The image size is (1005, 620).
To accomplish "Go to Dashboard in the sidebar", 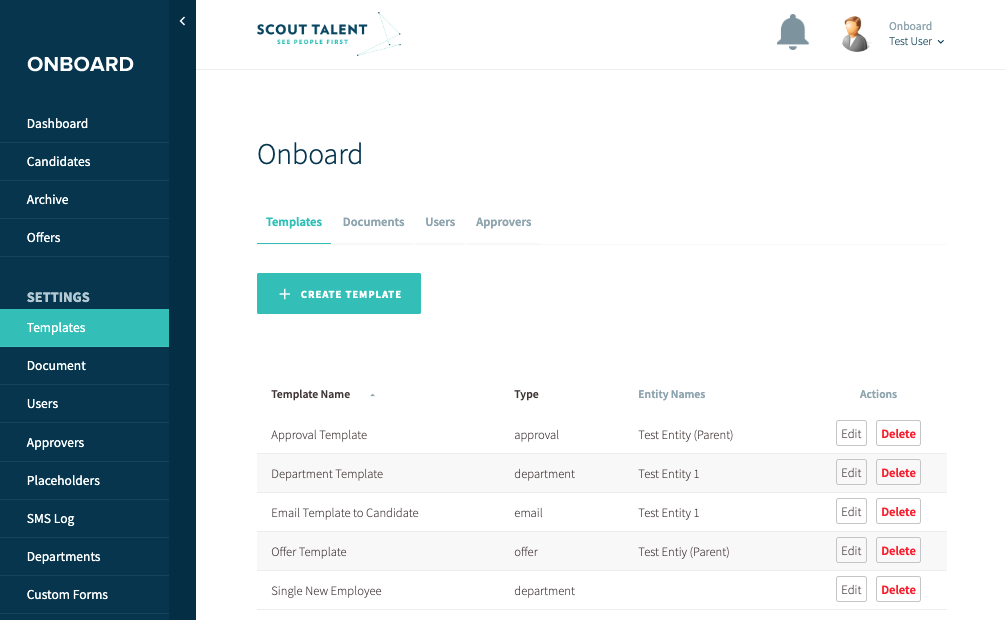I will point(85,124).
